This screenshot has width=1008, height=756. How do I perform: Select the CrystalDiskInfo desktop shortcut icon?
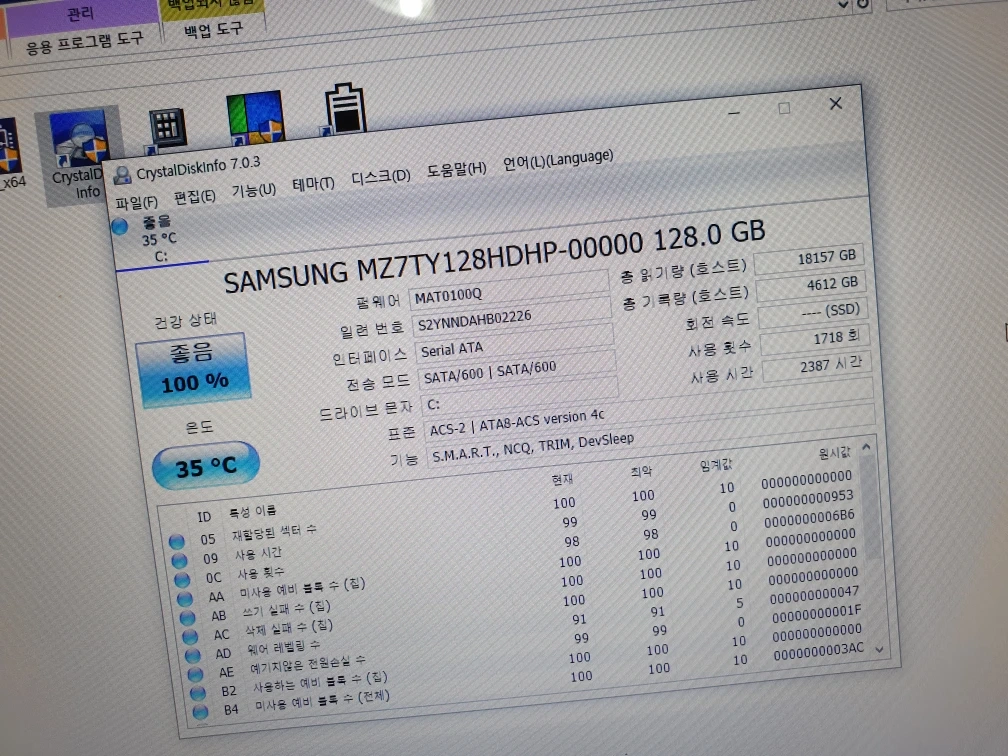pos(78,156)
